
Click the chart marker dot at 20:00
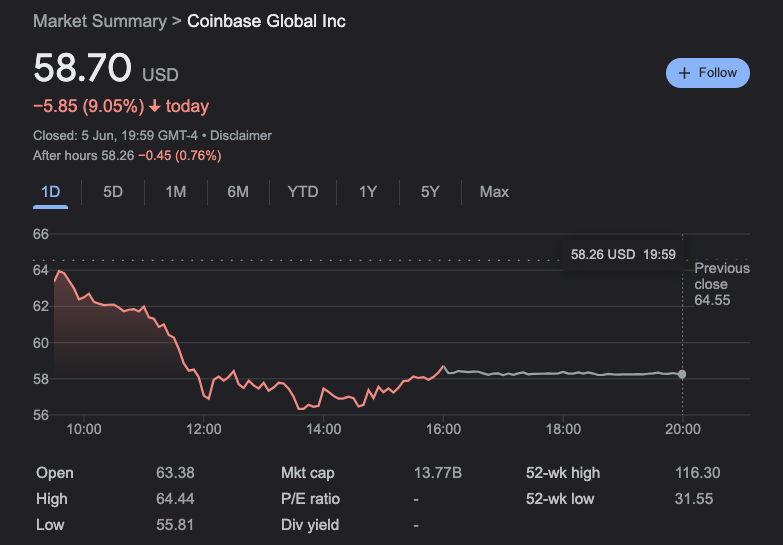682,374
